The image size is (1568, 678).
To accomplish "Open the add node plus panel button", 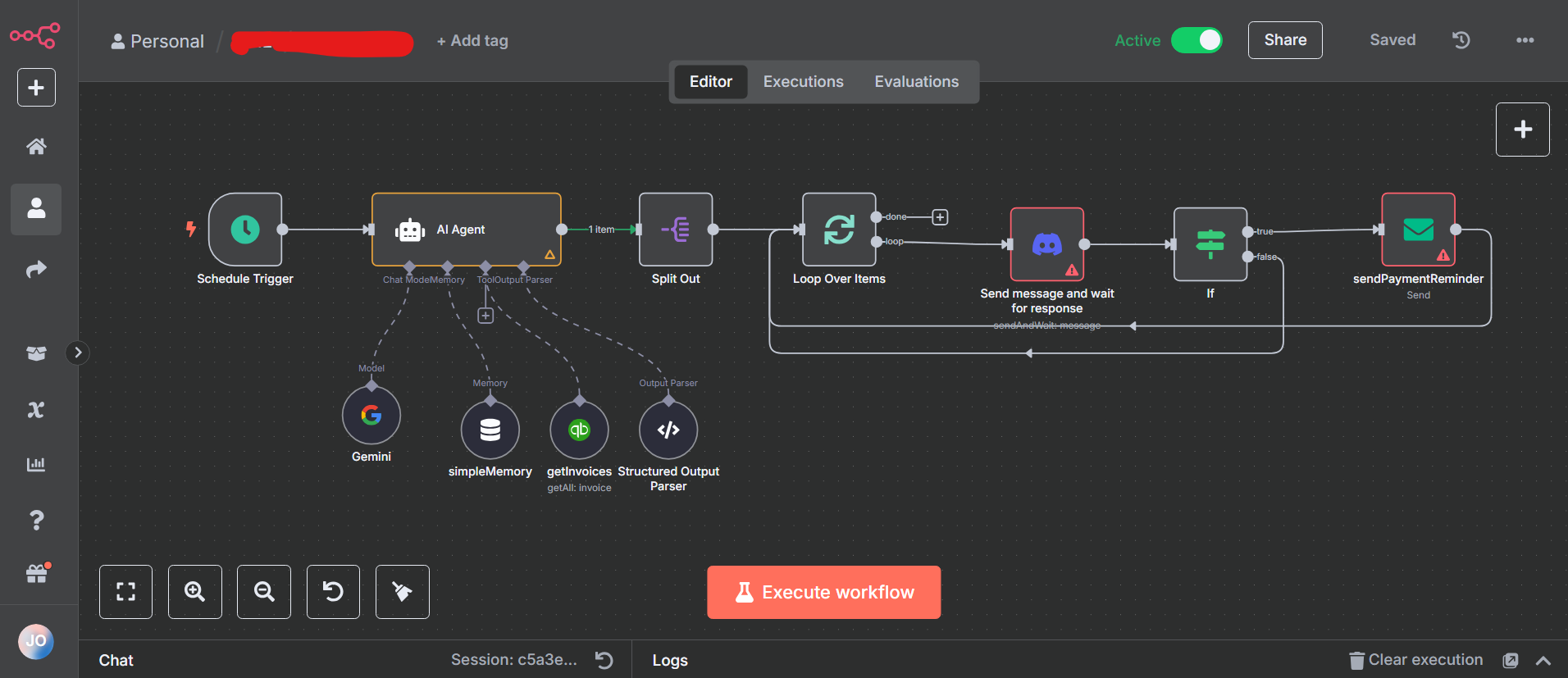I will [1522, 130].
